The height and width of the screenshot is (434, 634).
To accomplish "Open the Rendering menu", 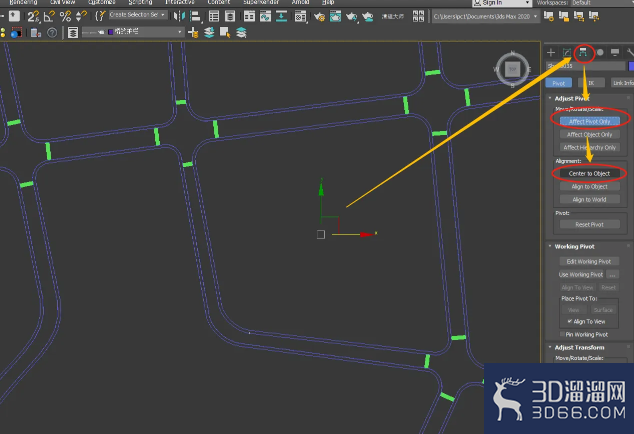I will pos(23,2).
